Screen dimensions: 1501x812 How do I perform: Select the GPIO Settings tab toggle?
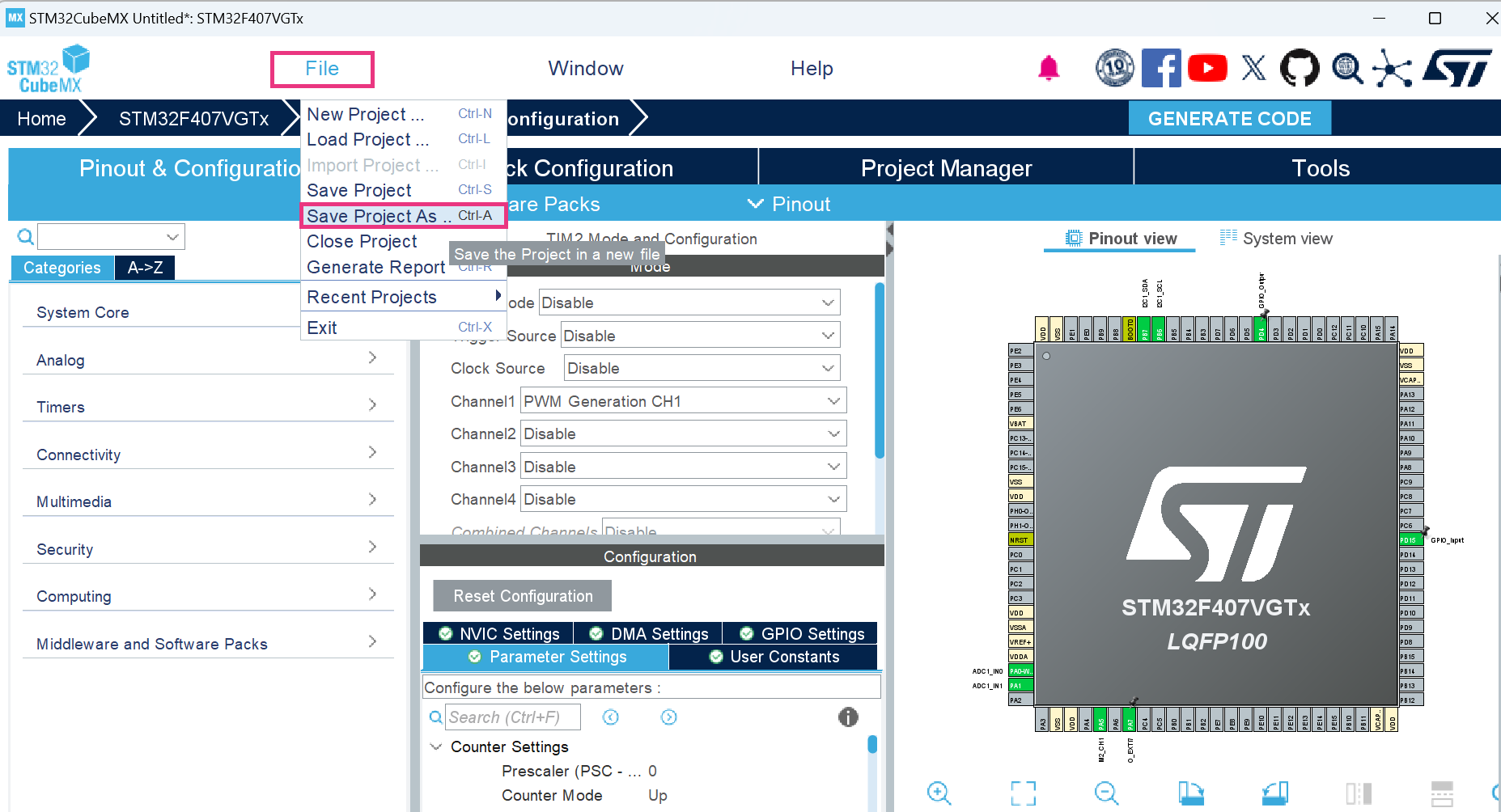800,633
